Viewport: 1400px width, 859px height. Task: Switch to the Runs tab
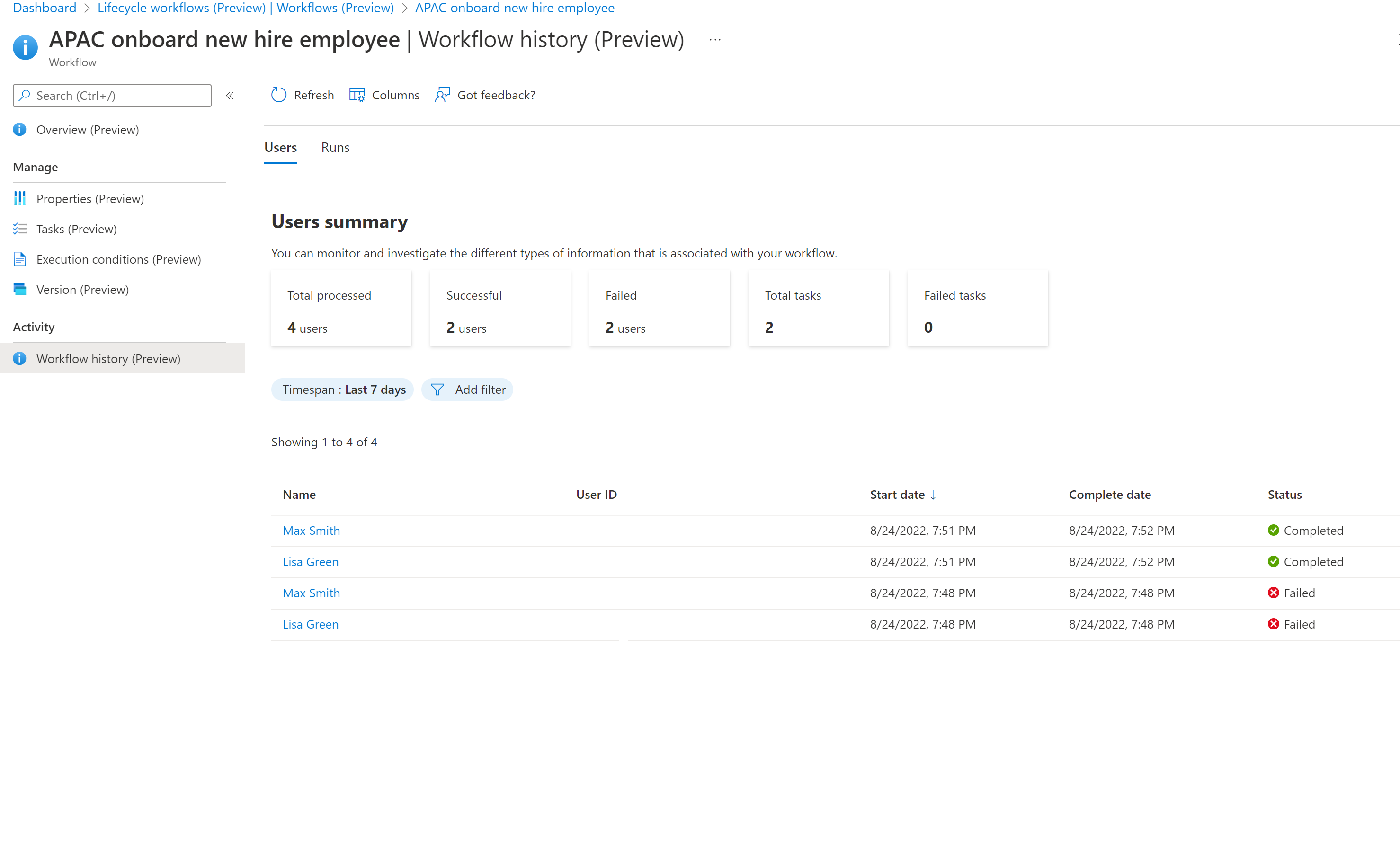[x=335, y=147]
